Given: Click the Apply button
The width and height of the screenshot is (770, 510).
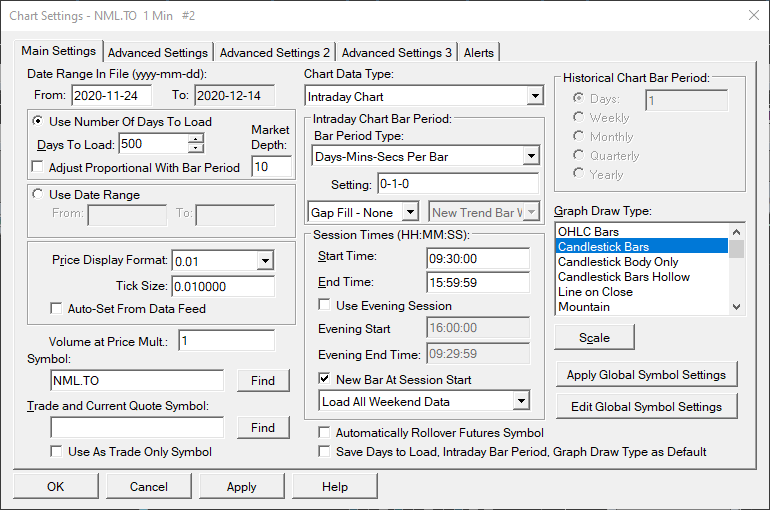Looking at the screenshot, I should tap(241, 486).
